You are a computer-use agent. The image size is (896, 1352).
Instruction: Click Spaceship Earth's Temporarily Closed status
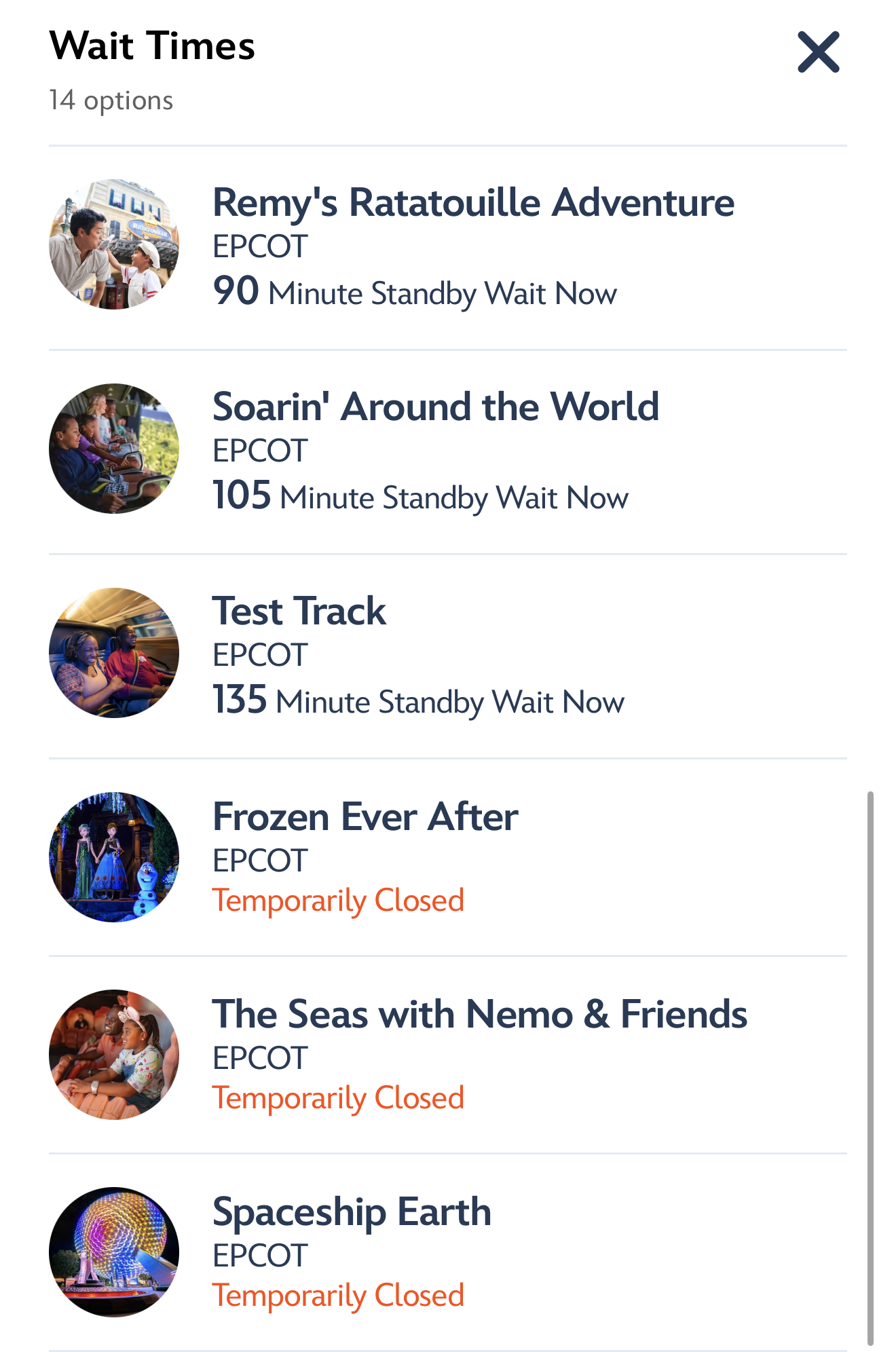[x=338, y=1296]
